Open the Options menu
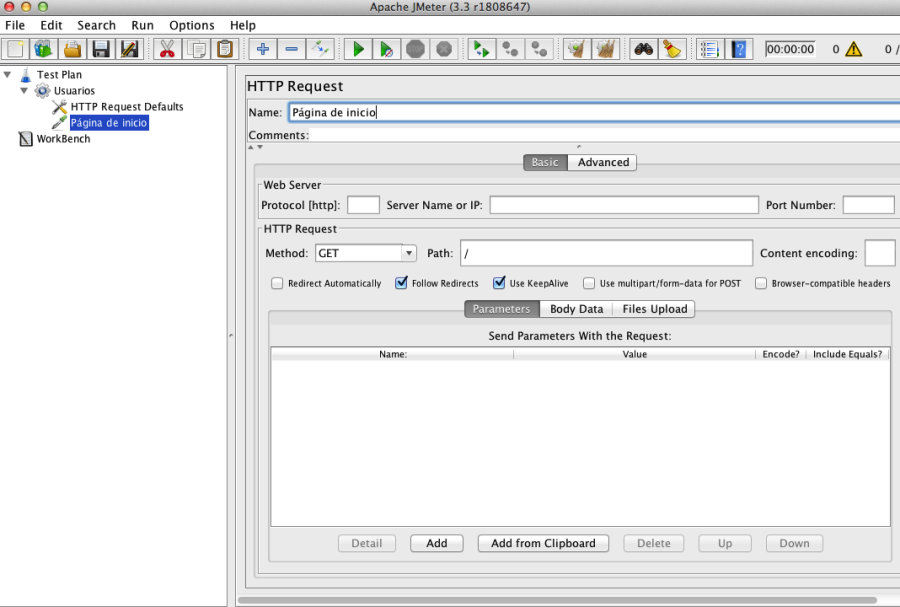This screenshot has width=900, height=607. (x=191, y=25)
